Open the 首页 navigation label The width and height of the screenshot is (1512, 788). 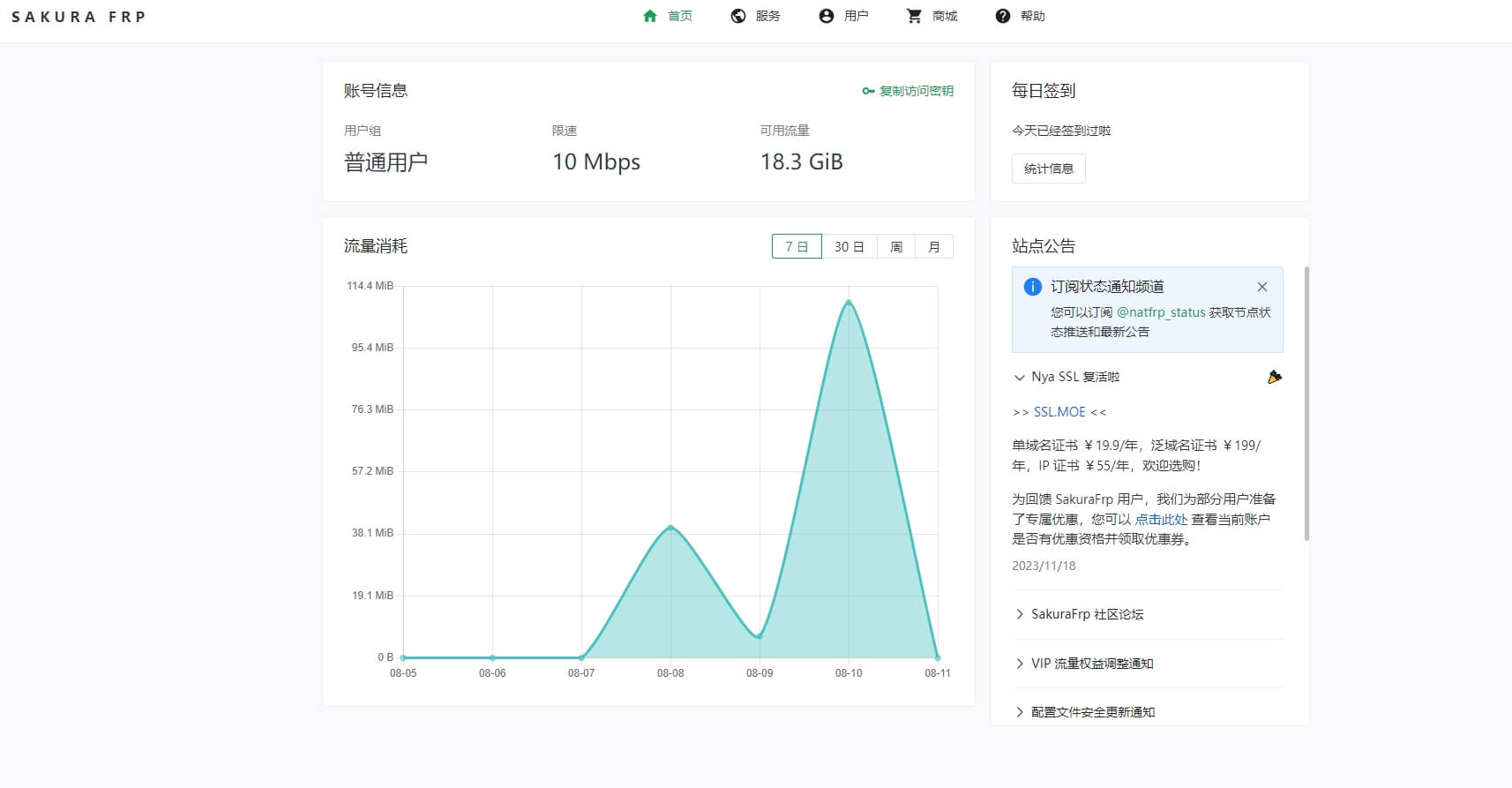click(x=680, y=16)
